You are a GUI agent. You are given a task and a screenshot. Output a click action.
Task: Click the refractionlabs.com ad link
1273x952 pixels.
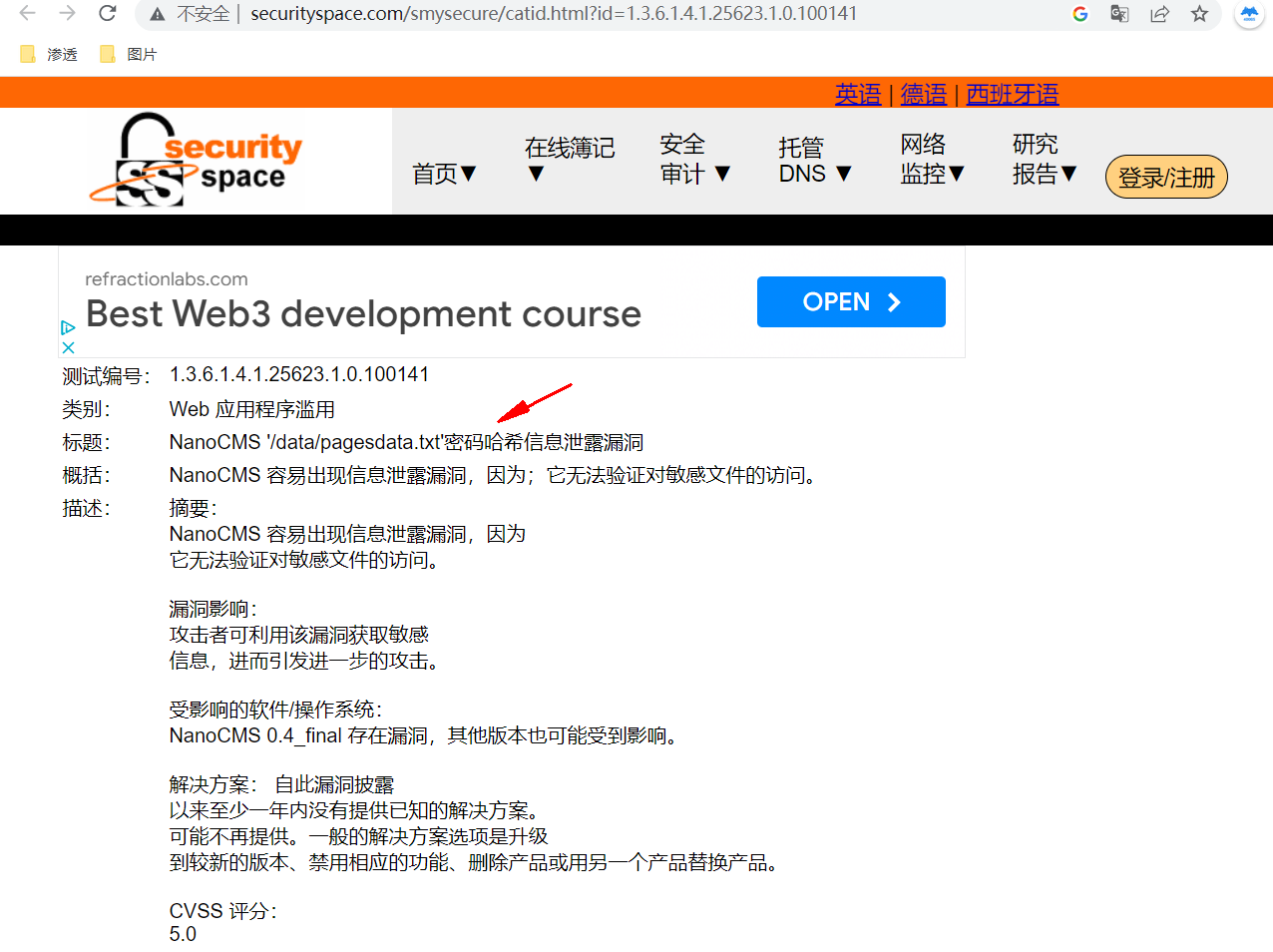(x=167, y=279)
